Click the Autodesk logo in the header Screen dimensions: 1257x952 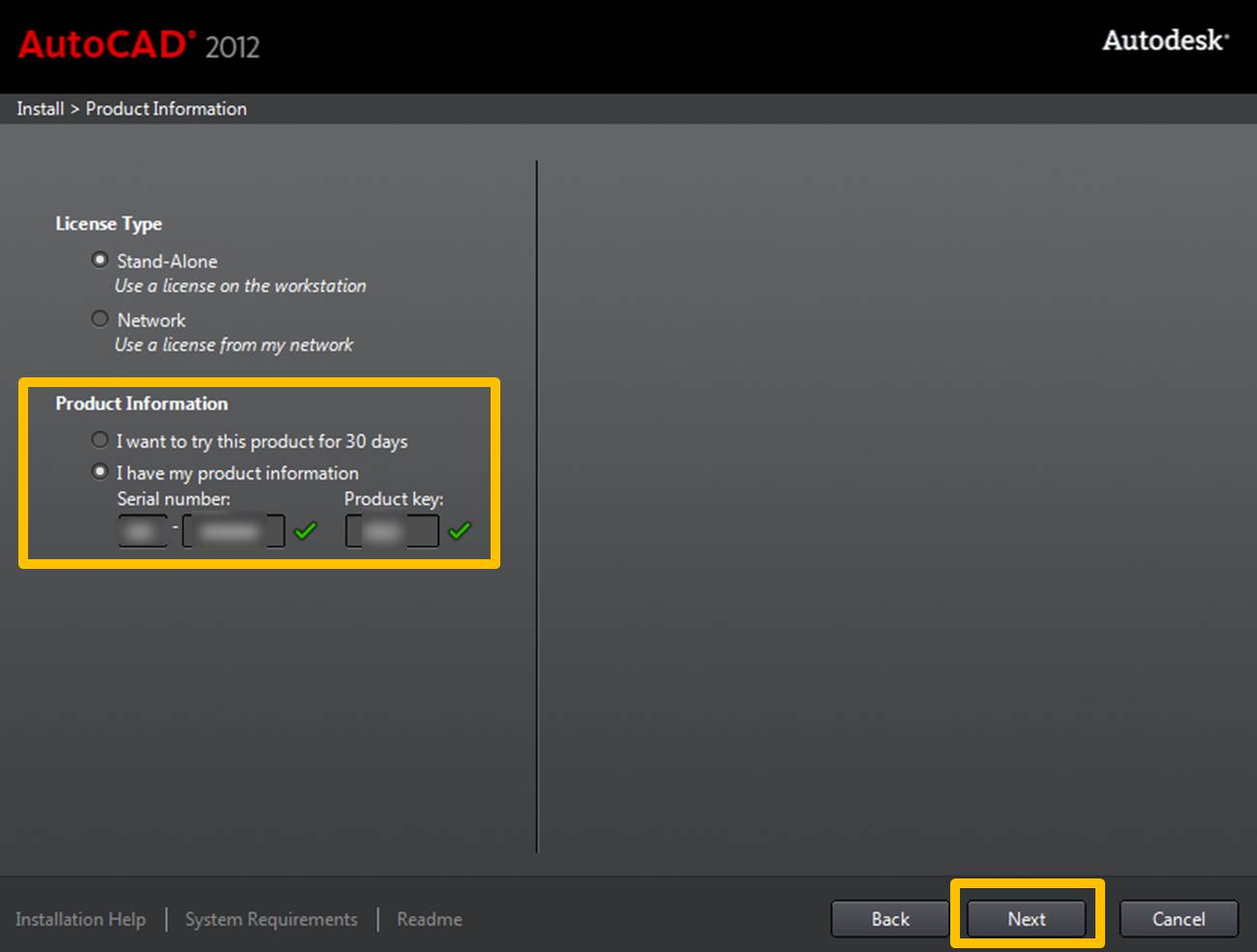[1165, 41]
